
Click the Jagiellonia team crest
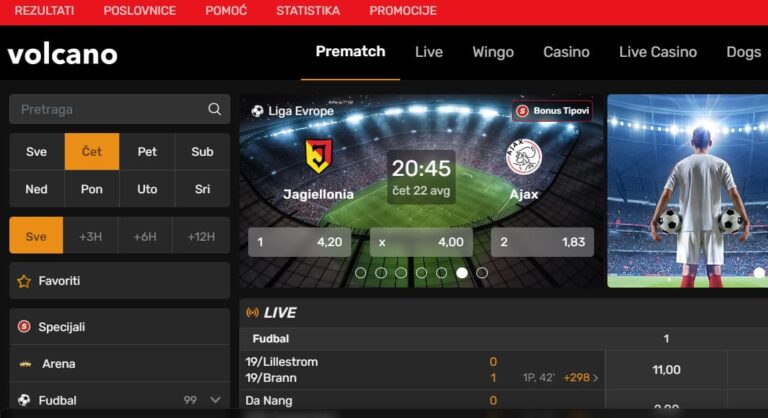point(318,156)
